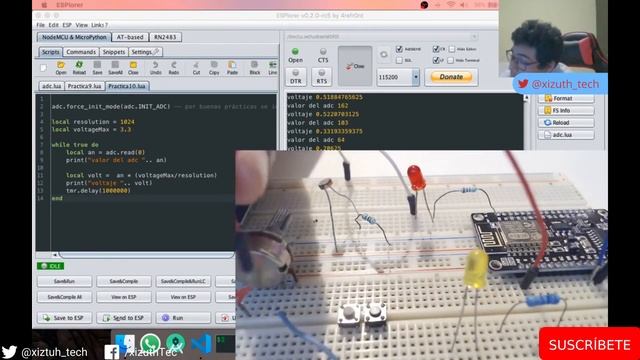Open the View menu

pos(82,25)
